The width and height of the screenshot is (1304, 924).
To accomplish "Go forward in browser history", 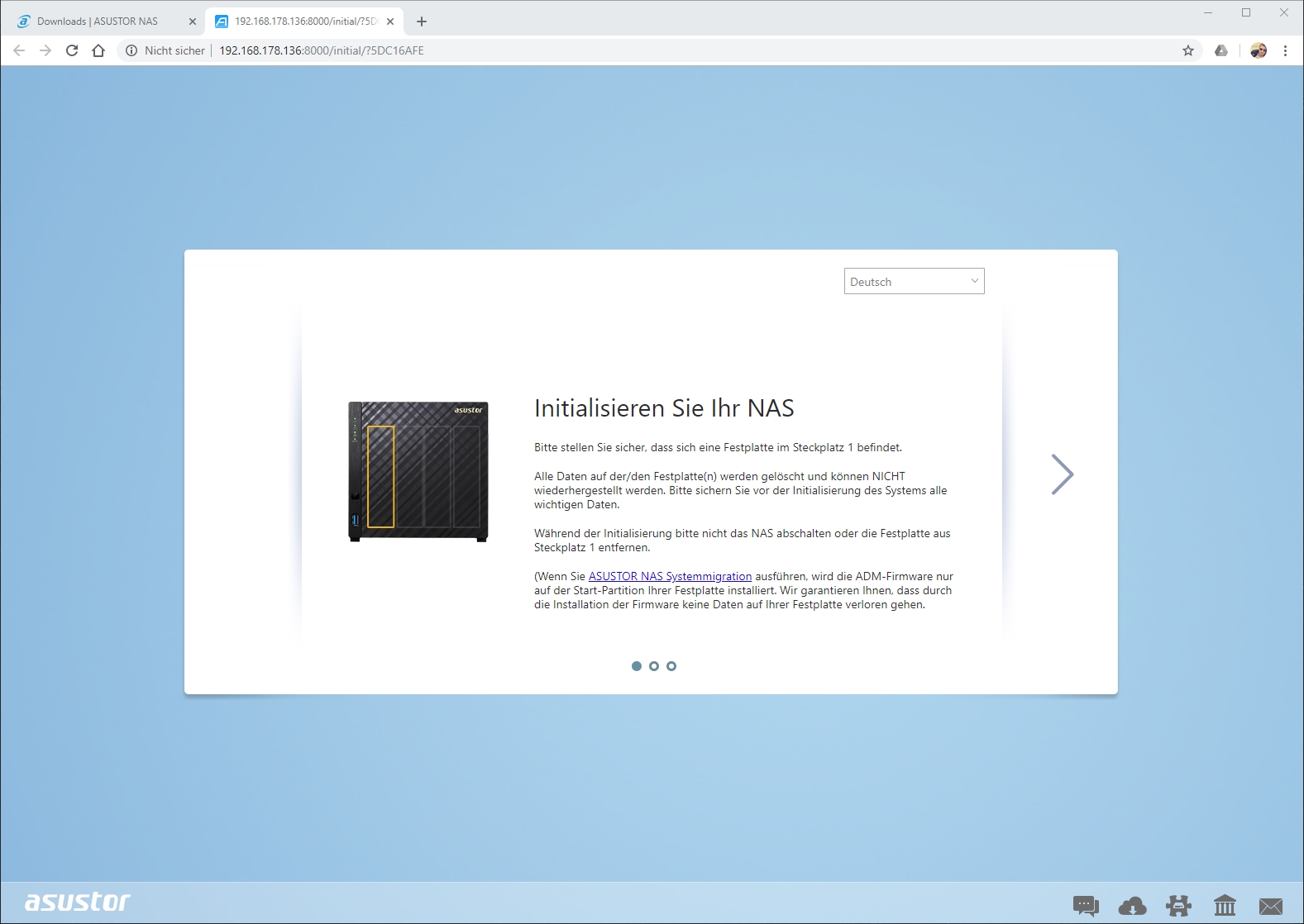I will tap(45, 50).
